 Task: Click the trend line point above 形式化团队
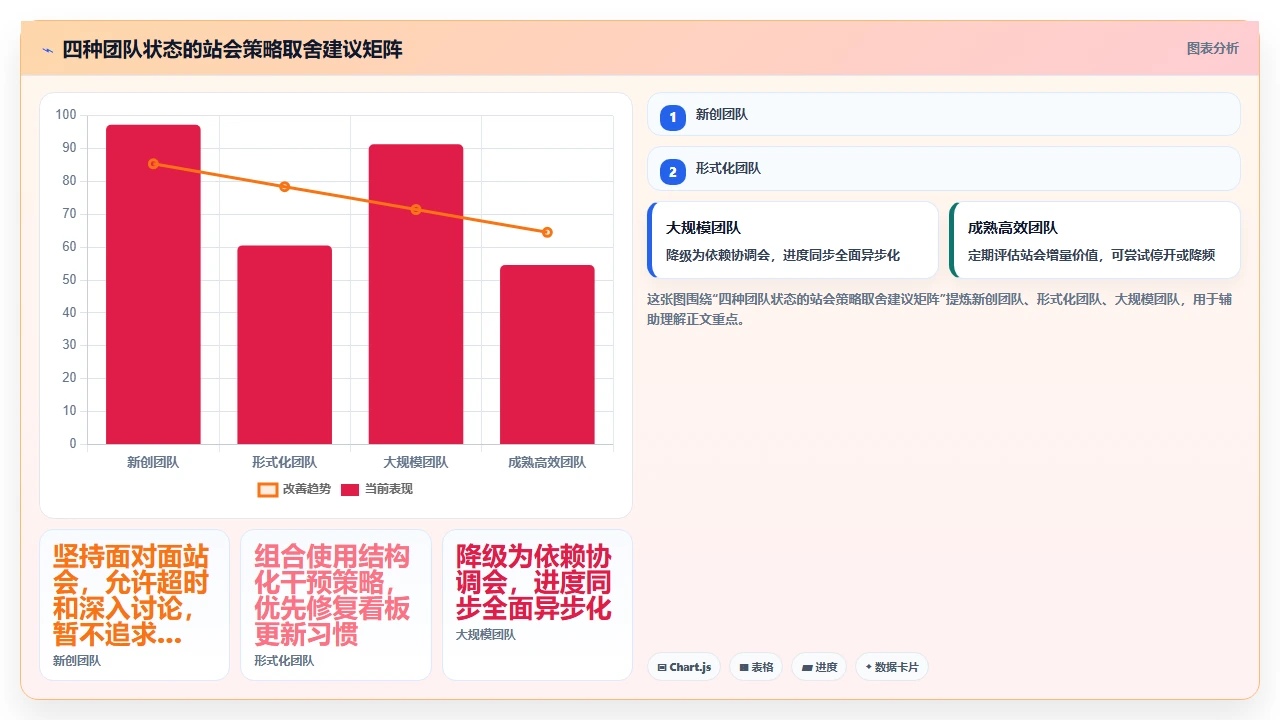(284, 187)
